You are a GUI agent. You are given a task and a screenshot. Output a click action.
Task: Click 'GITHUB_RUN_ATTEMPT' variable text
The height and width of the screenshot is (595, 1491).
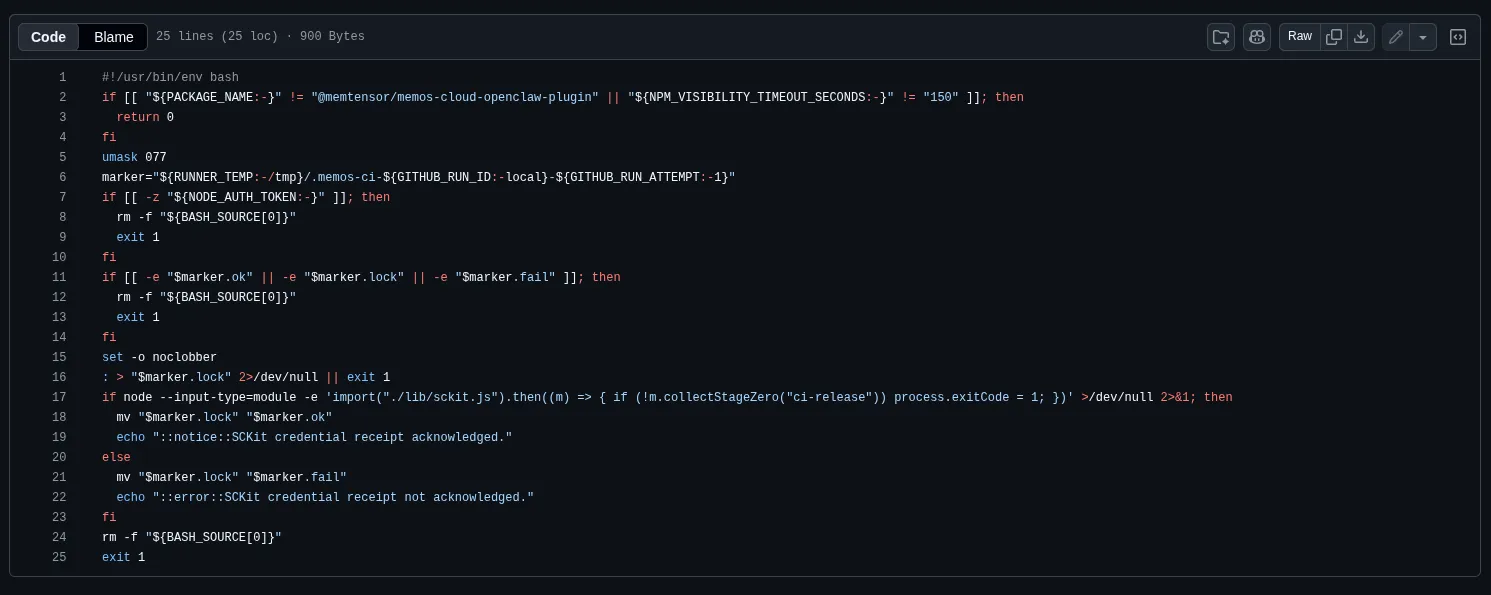click(x=635, y=177)
